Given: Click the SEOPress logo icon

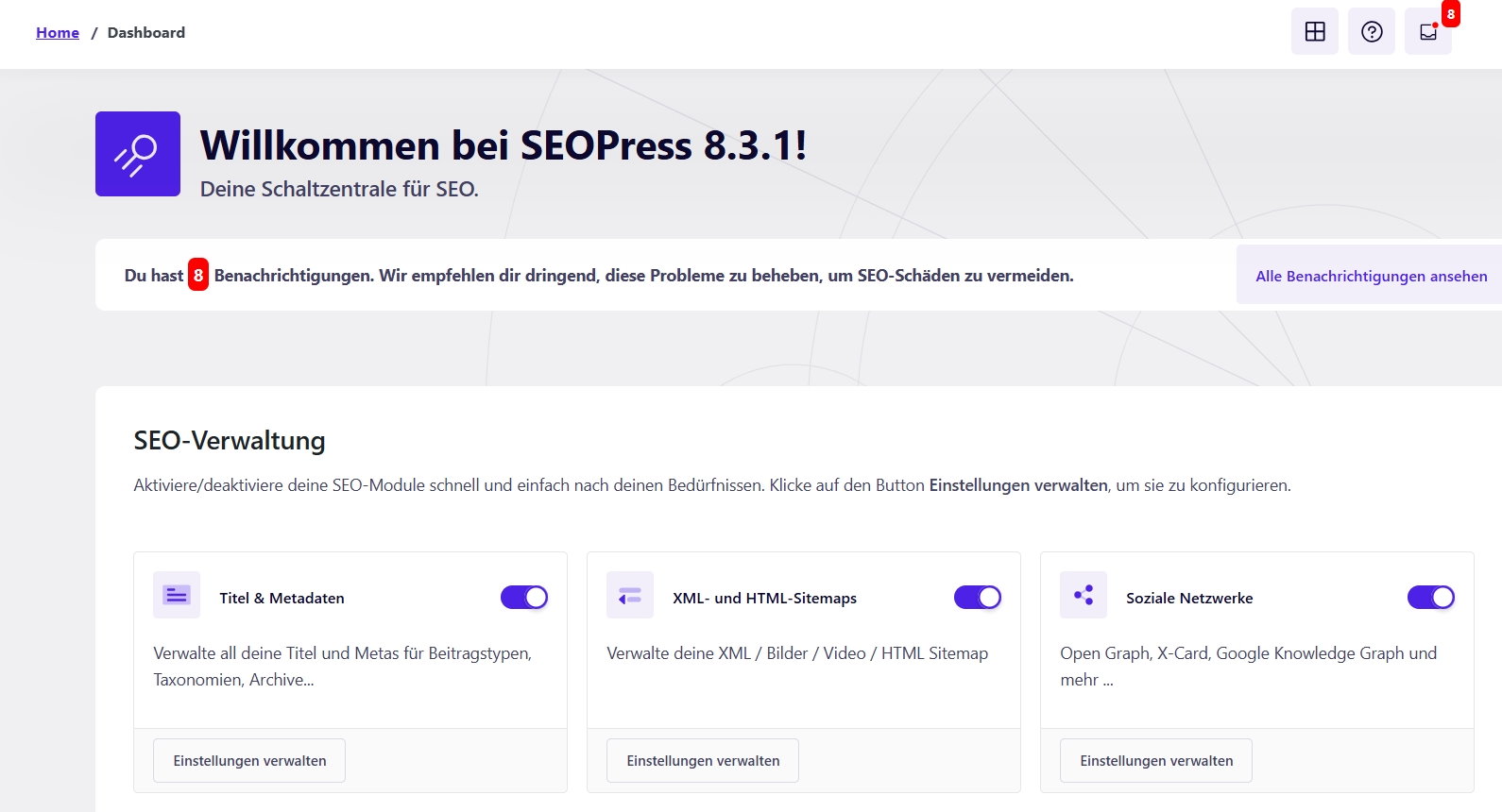Looking at the screenshot, I should click(138, 154).
